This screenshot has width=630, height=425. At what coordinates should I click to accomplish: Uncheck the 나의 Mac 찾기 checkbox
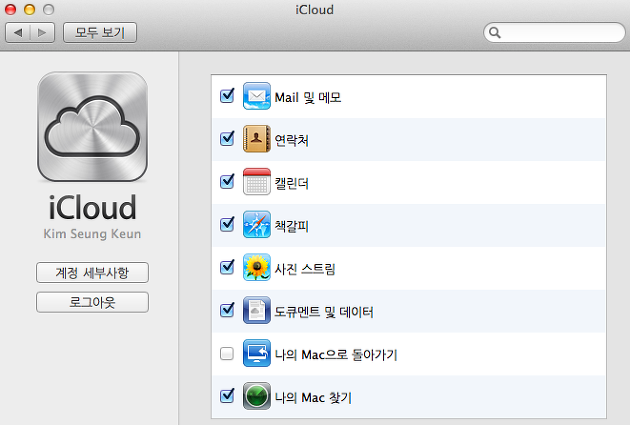227,396
